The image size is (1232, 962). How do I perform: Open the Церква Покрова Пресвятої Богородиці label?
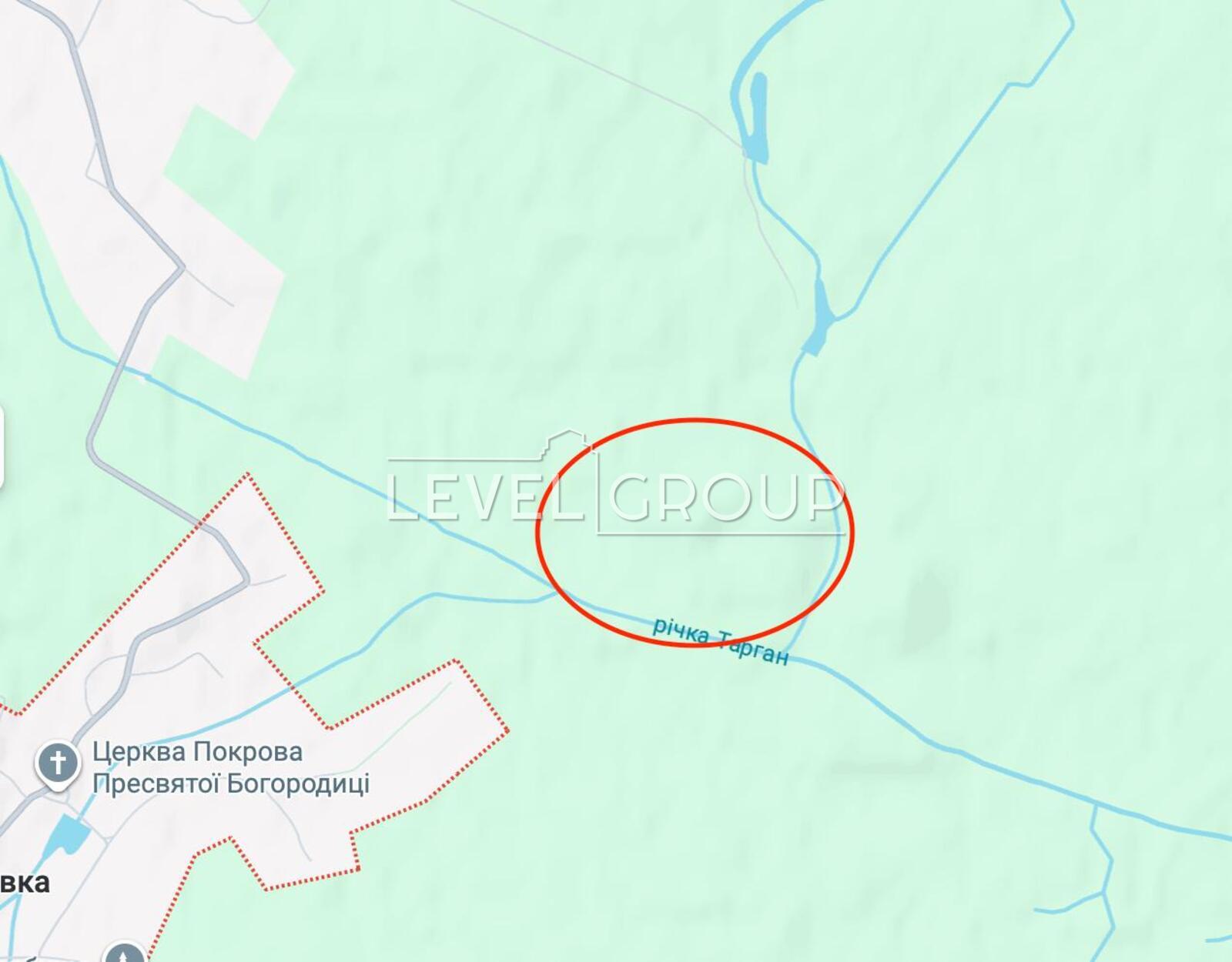tap(230, 767)
